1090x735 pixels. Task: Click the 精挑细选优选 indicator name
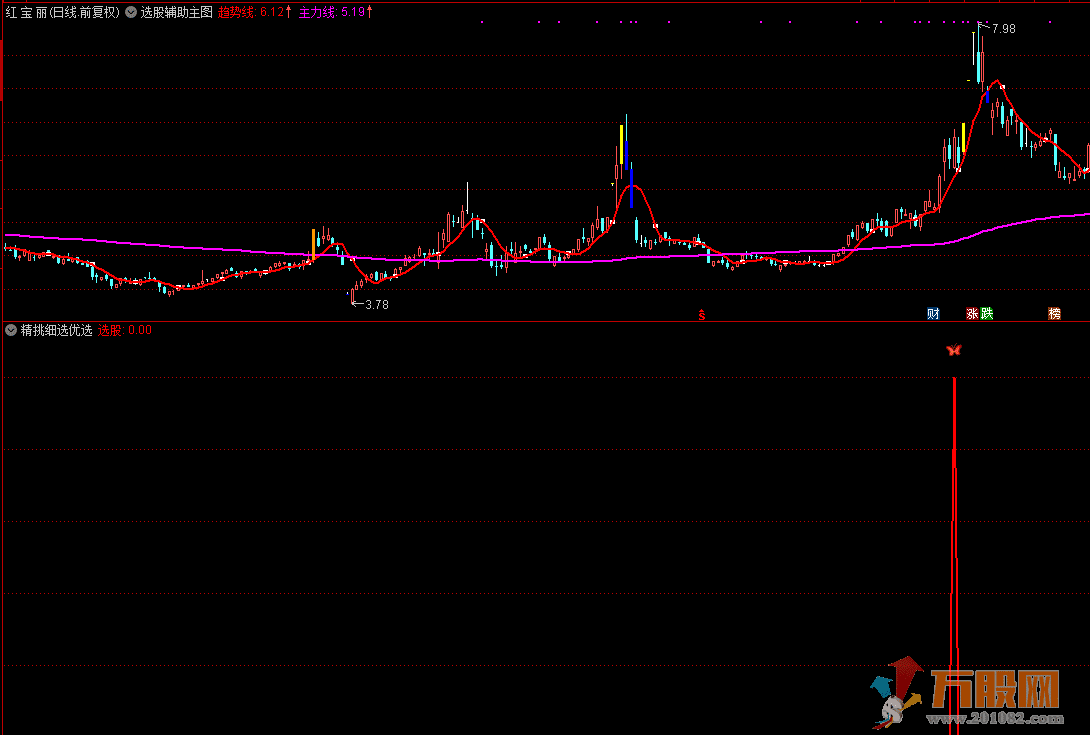[56, 330]
